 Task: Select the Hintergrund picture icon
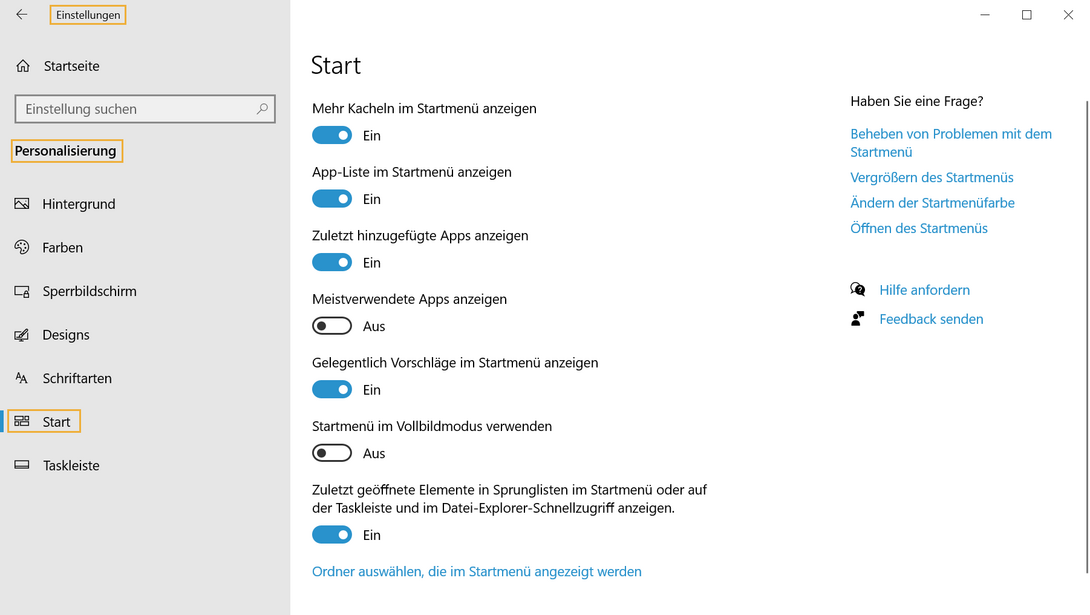tap(21, 204)
